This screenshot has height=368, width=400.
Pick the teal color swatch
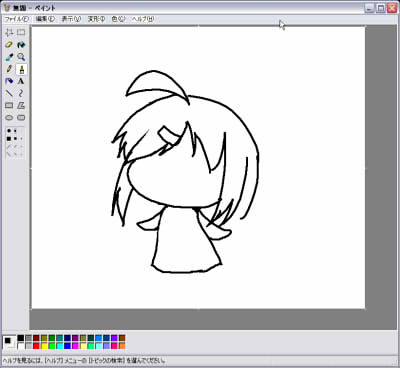(60, 338)
